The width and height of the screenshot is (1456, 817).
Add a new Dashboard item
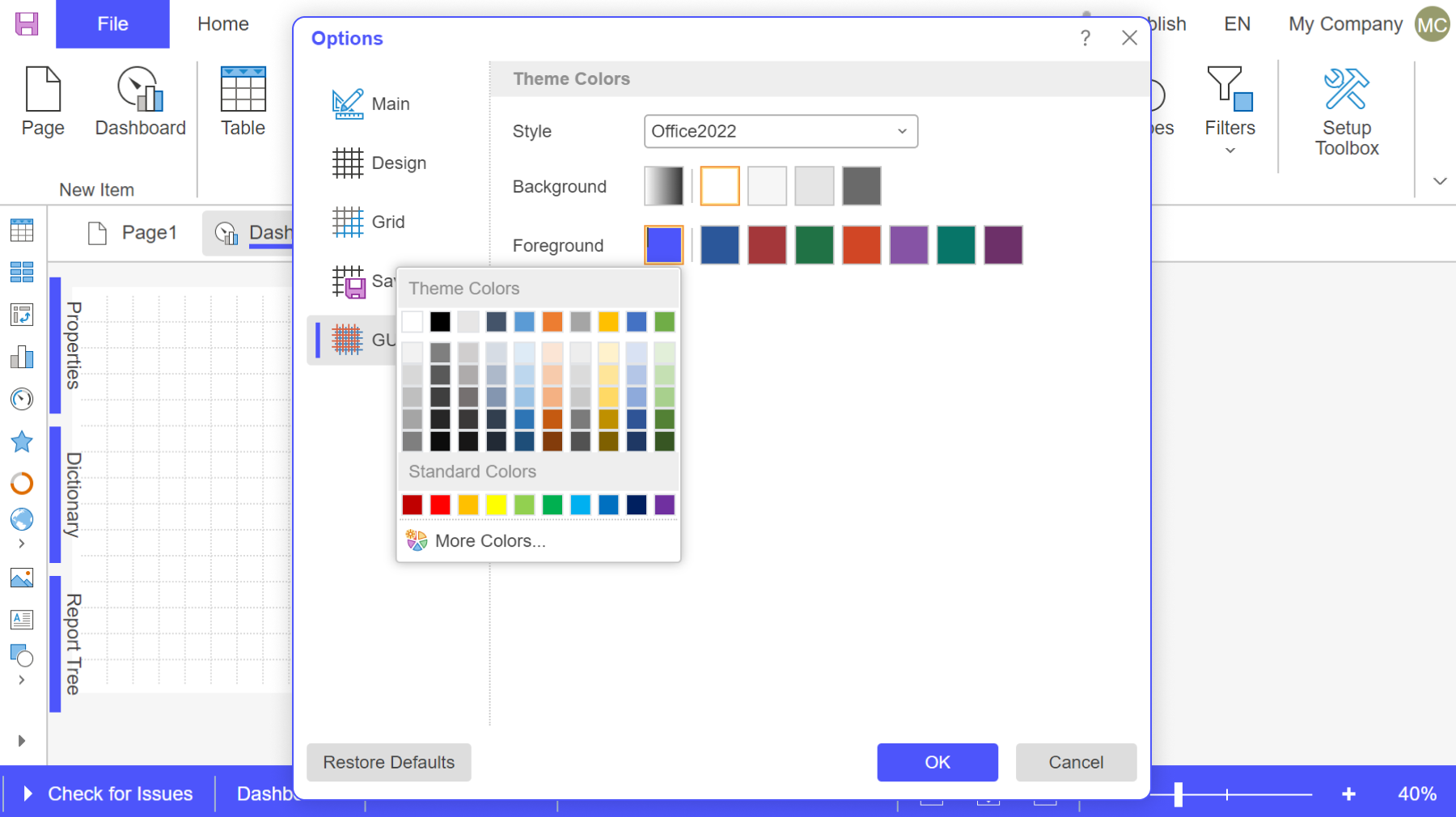coord(140,102)
